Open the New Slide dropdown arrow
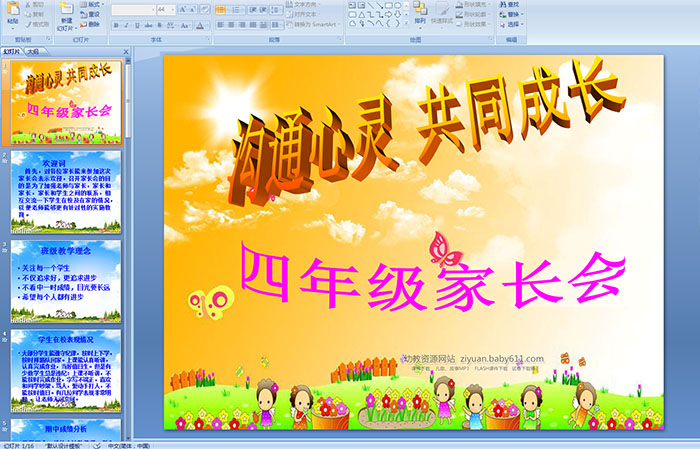Image resolution: width=700 pixels, height=449 pixels. click(x=76, y=29)
